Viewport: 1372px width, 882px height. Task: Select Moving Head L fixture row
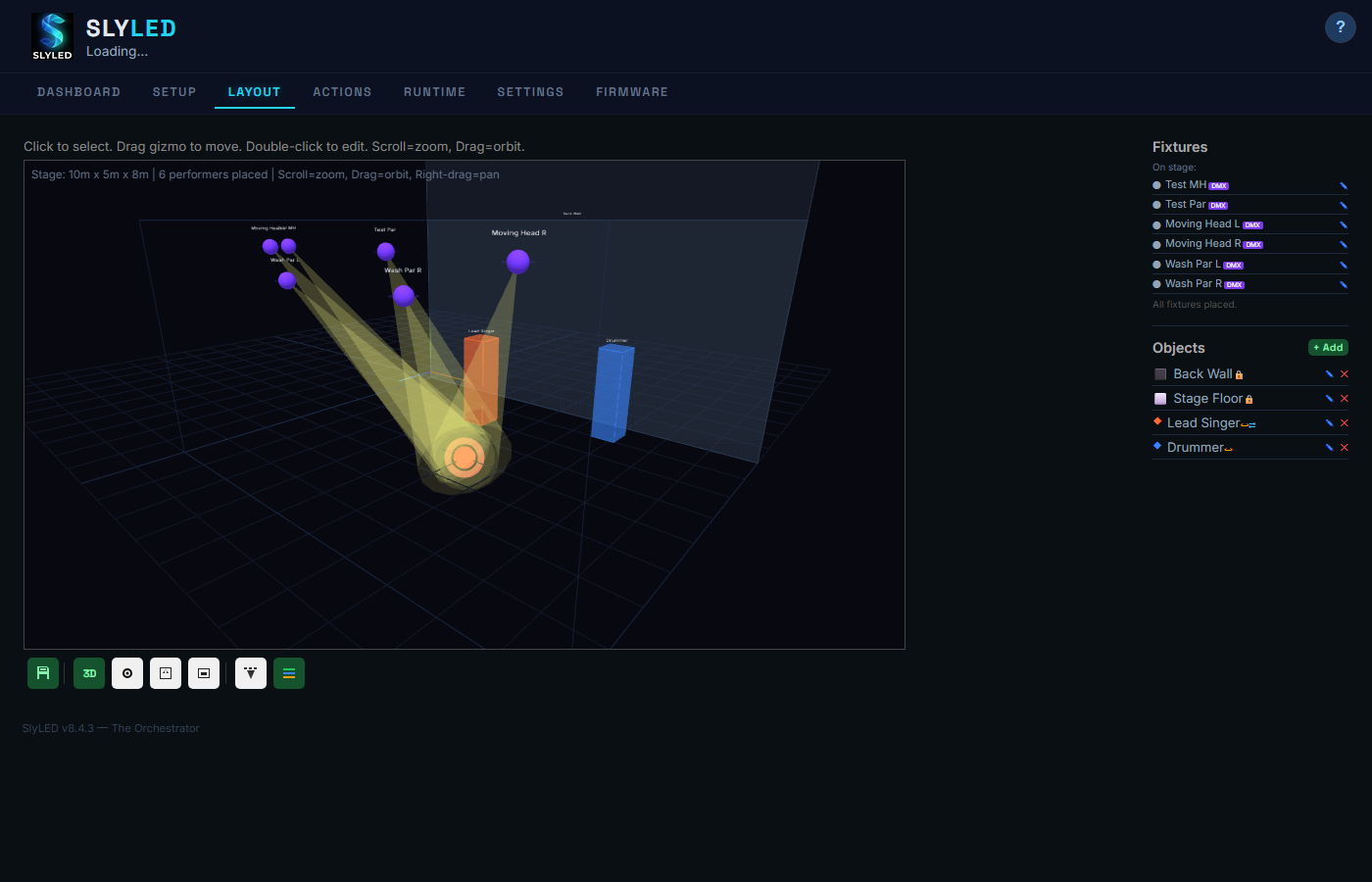coord(1250,224)
